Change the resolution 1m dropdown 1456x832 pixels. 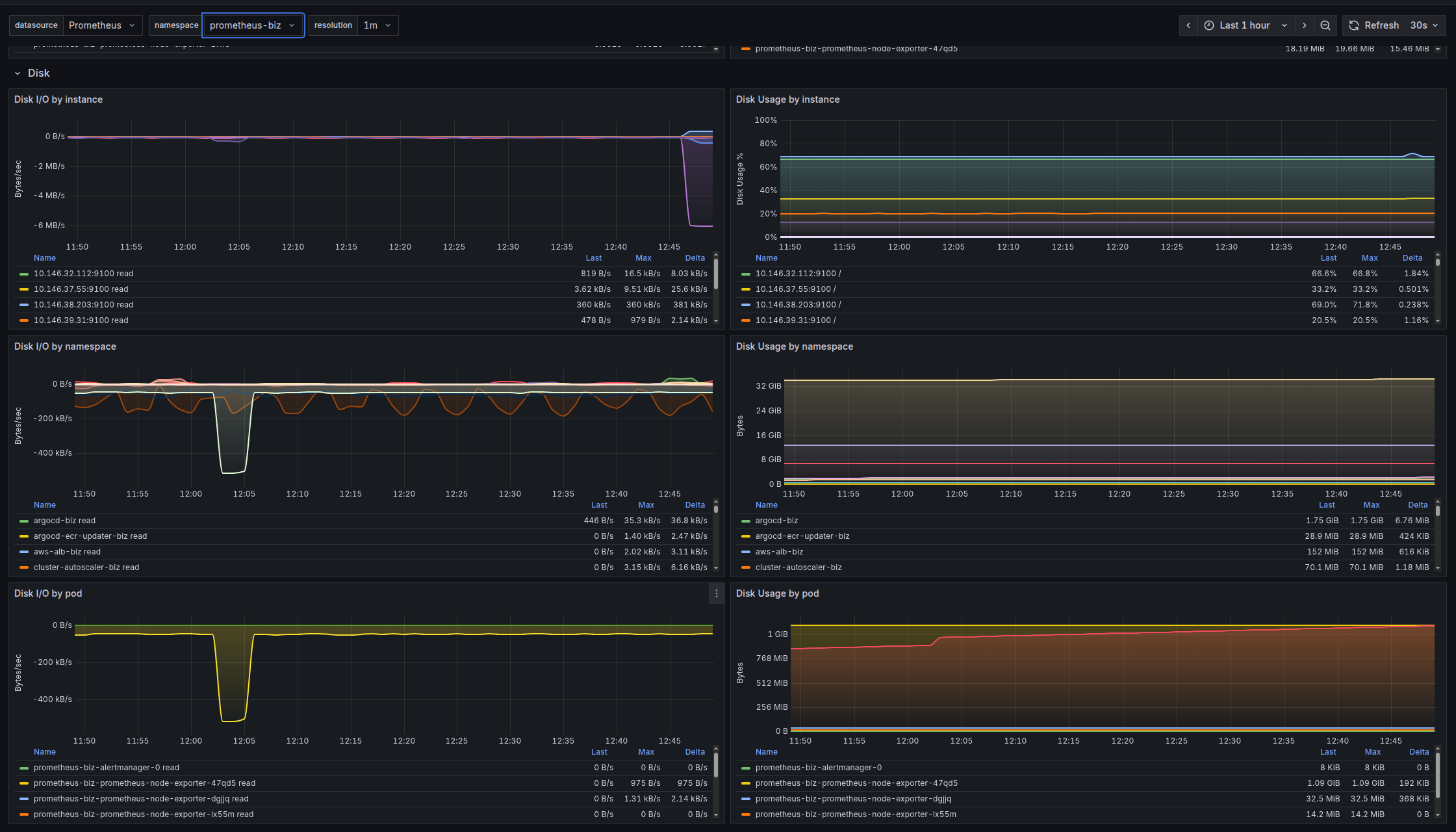tap(377, 25)
